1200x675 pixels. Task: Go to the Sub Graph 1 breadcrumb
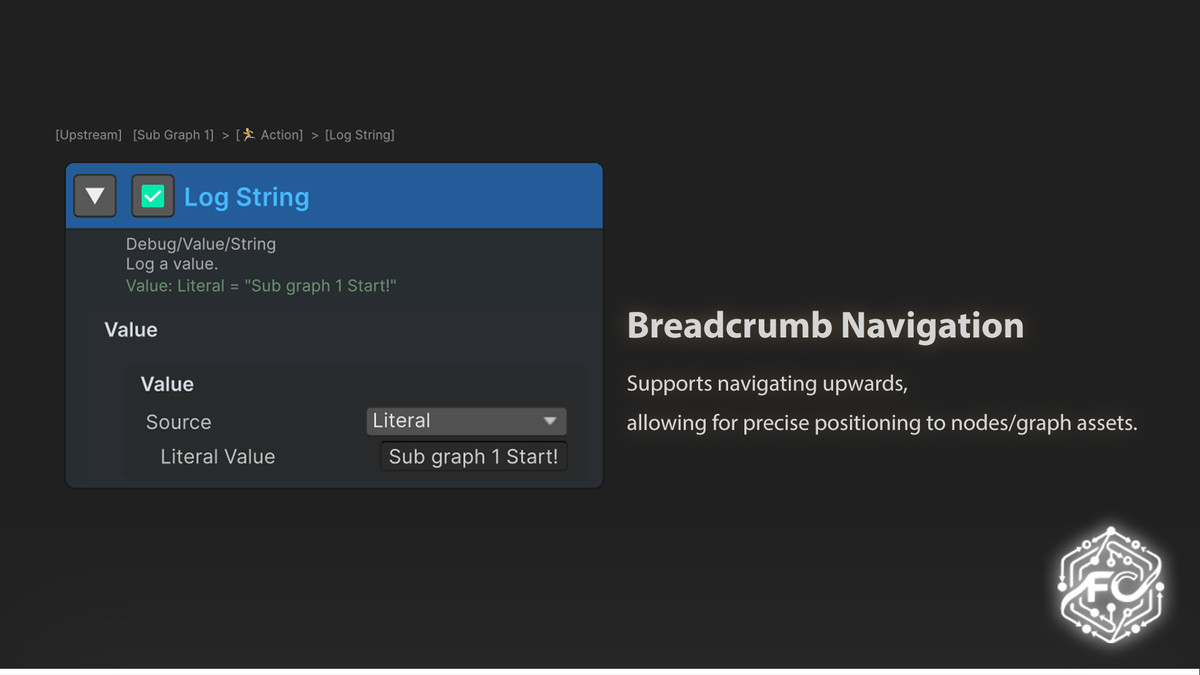(173, 135)
